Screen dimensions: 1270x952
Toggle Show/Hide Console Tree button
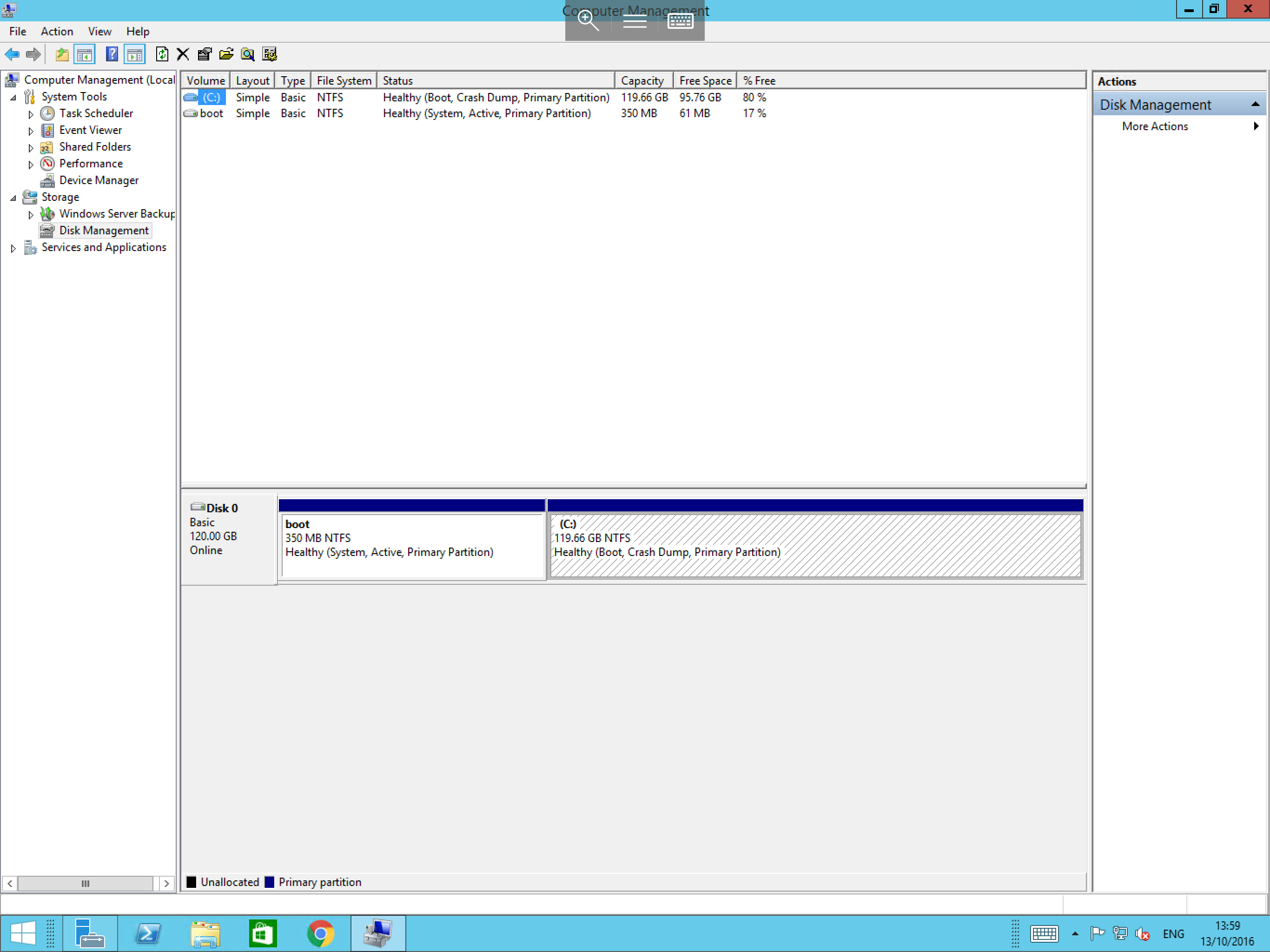(x=85, y=54)
